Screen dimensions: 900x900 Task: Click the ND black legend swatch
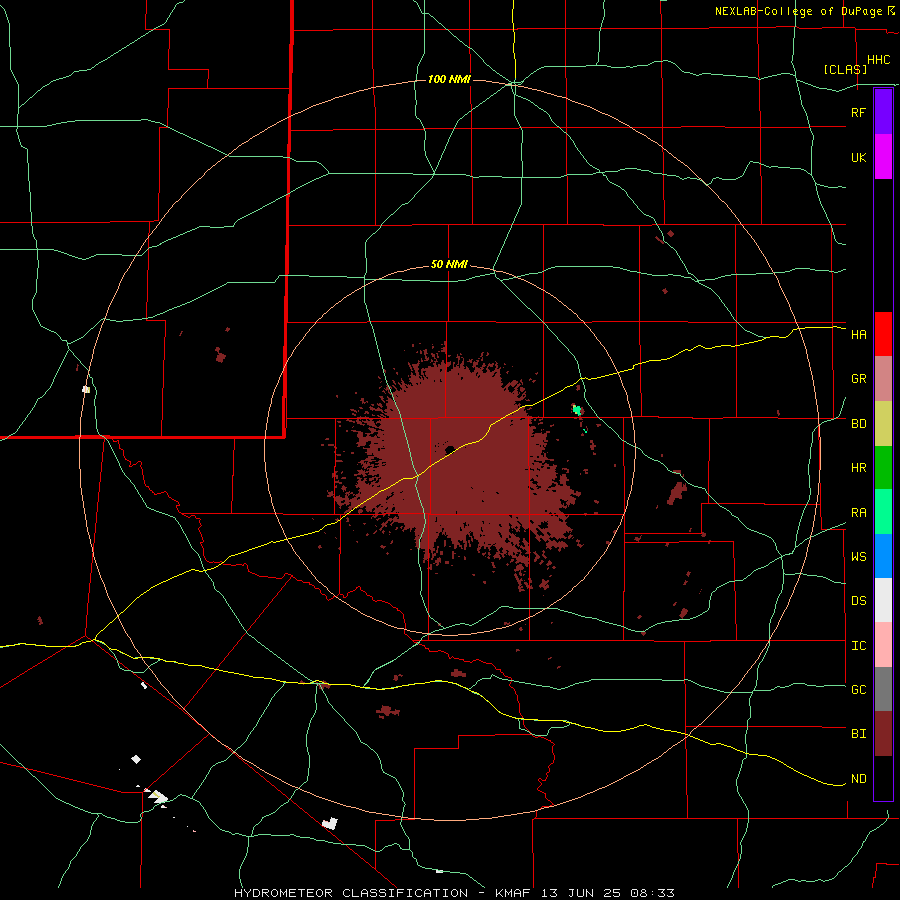click(883, 778)
